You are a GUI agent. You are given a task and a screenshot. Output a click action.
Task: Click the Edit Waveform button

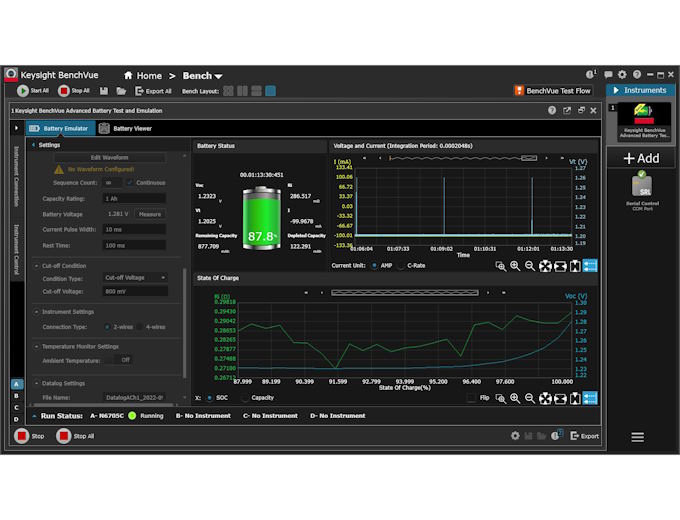(x=109, y=157)
